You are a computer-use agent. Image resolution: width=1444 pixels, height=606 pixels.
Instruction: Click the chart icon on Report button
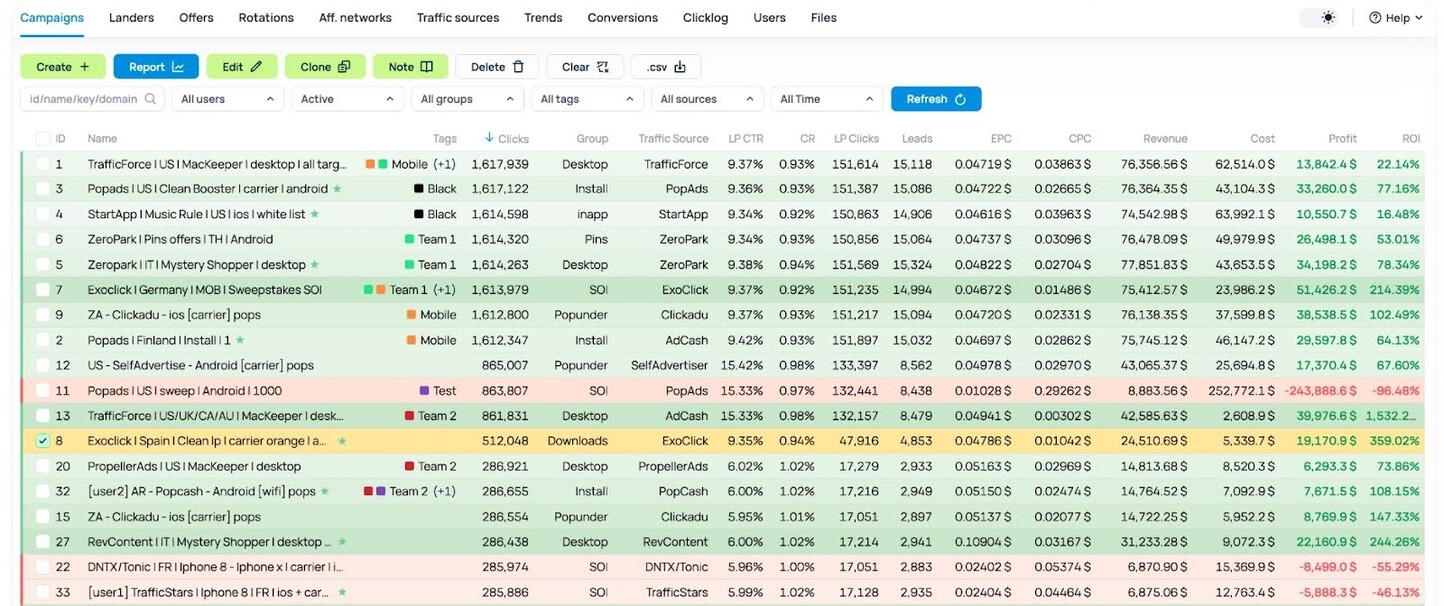point(178,67)
